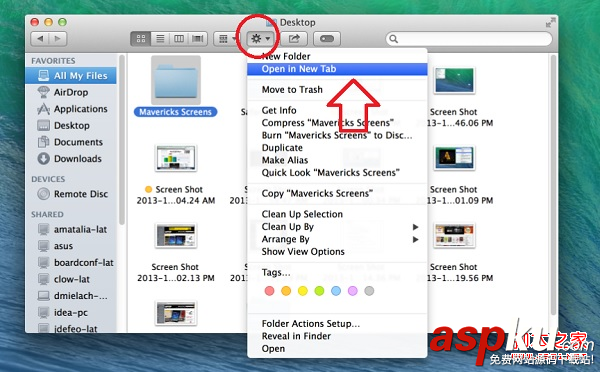
Task: Click the Edit Tags toolbar button
Action: tap(327, 39)
